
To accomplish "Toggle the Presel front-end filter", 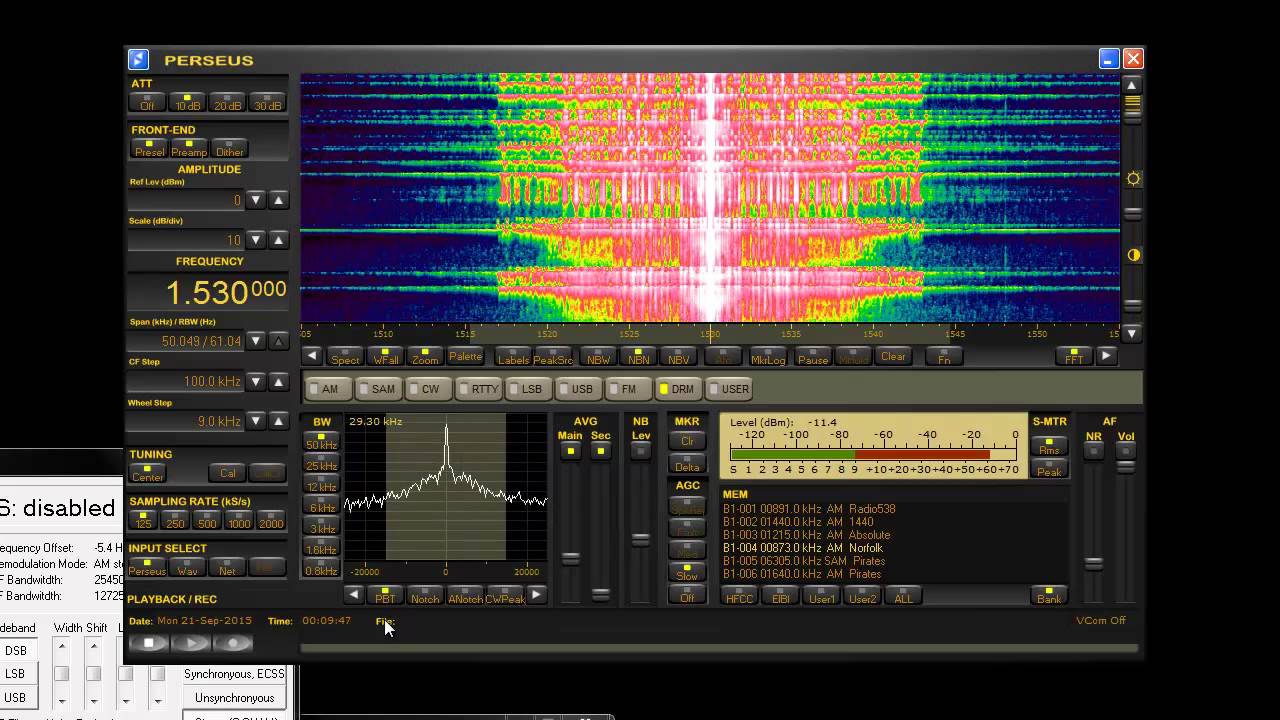I will tap(149, 148).
